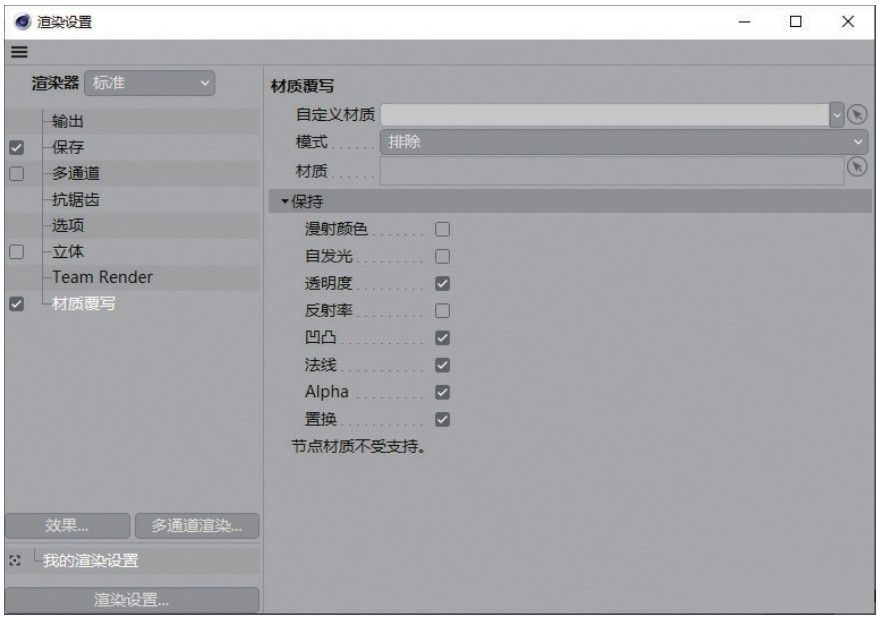Disable the 材质覆写 checkbox in sidebar

point(17,304)
